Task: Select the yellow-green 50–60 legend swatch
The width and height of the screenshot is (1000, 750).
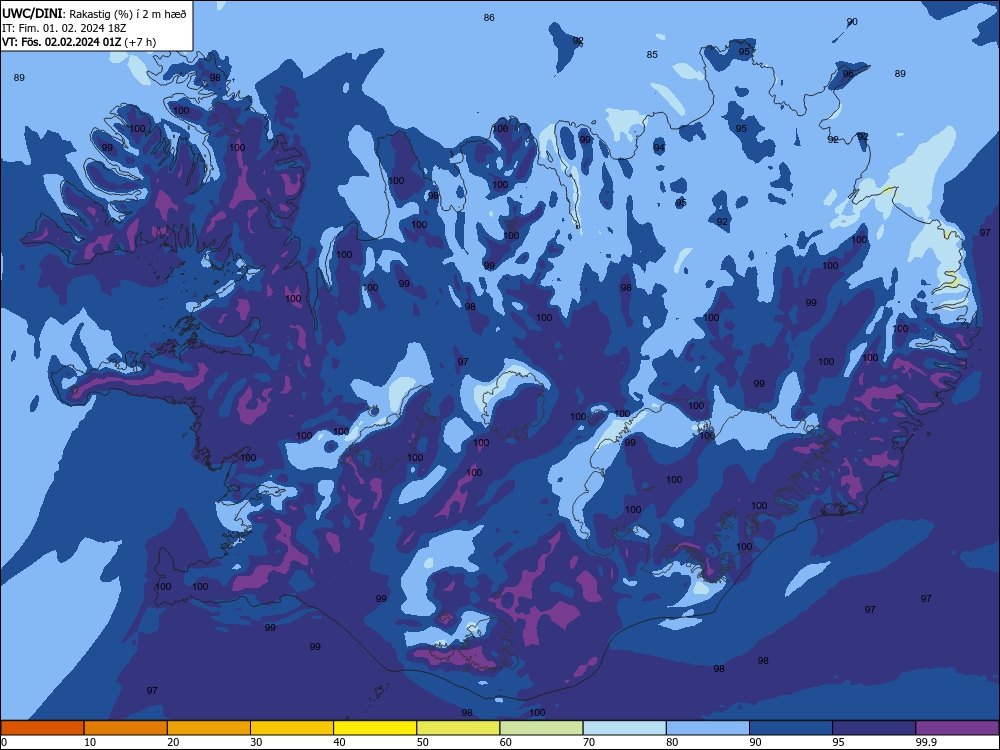Action: click(458, 728)
